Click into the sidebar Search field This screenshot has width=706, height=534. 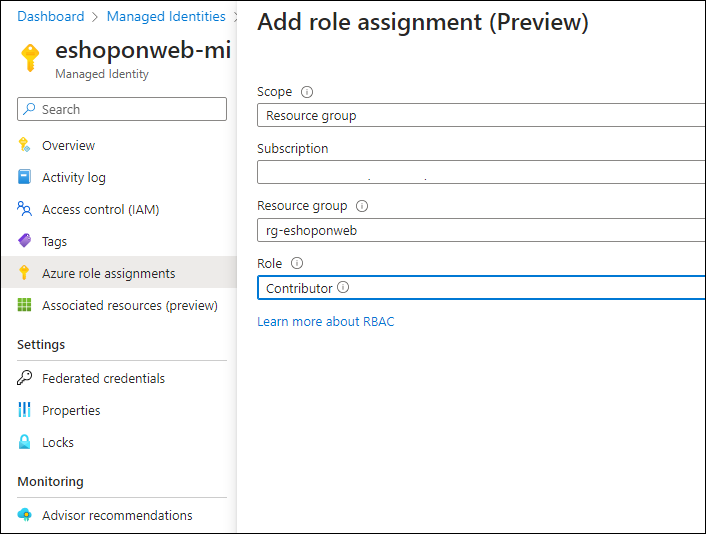(122, 109)
